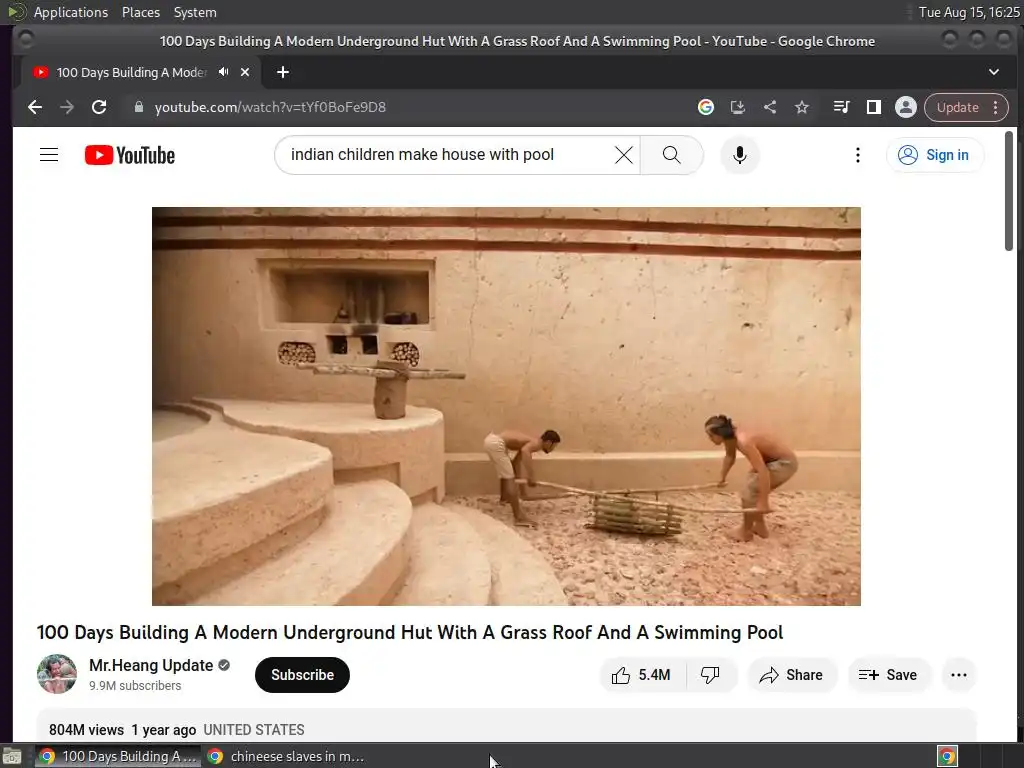Open the System menu
The height and width of the screenshot is (768, 1024).
[x=195, y=12]
